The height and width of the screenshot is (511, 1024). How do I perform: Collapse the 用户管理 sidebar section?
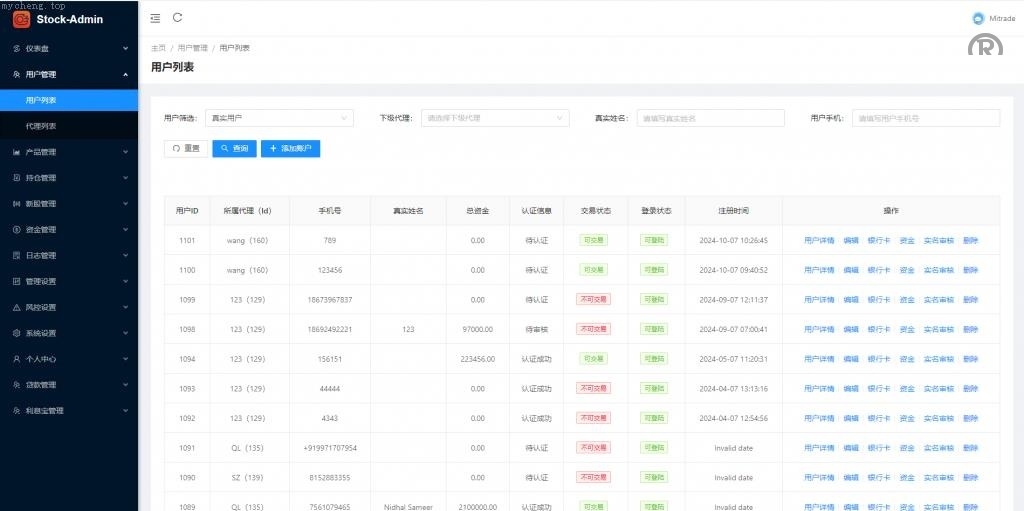click(68, 74)
